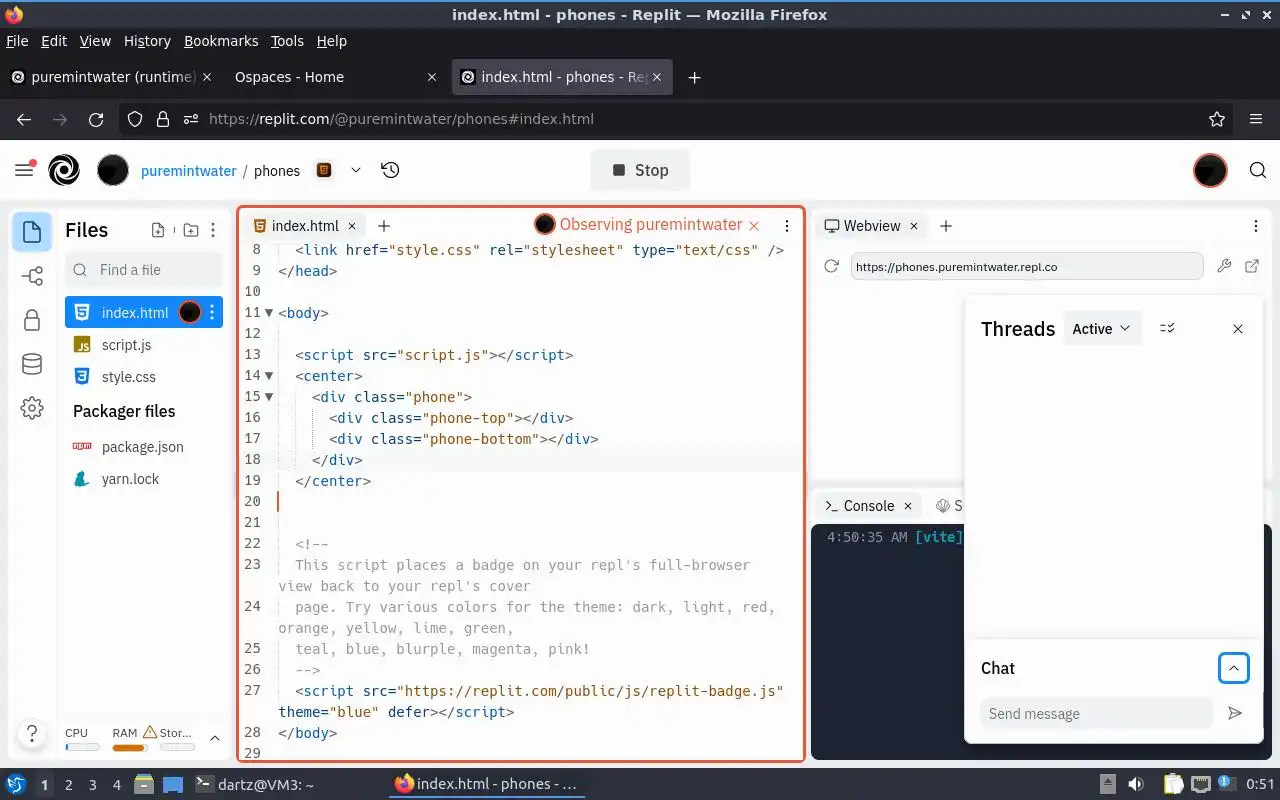
Task: Collapse the body tag fold arrow
Action: (x=269, y=313)
